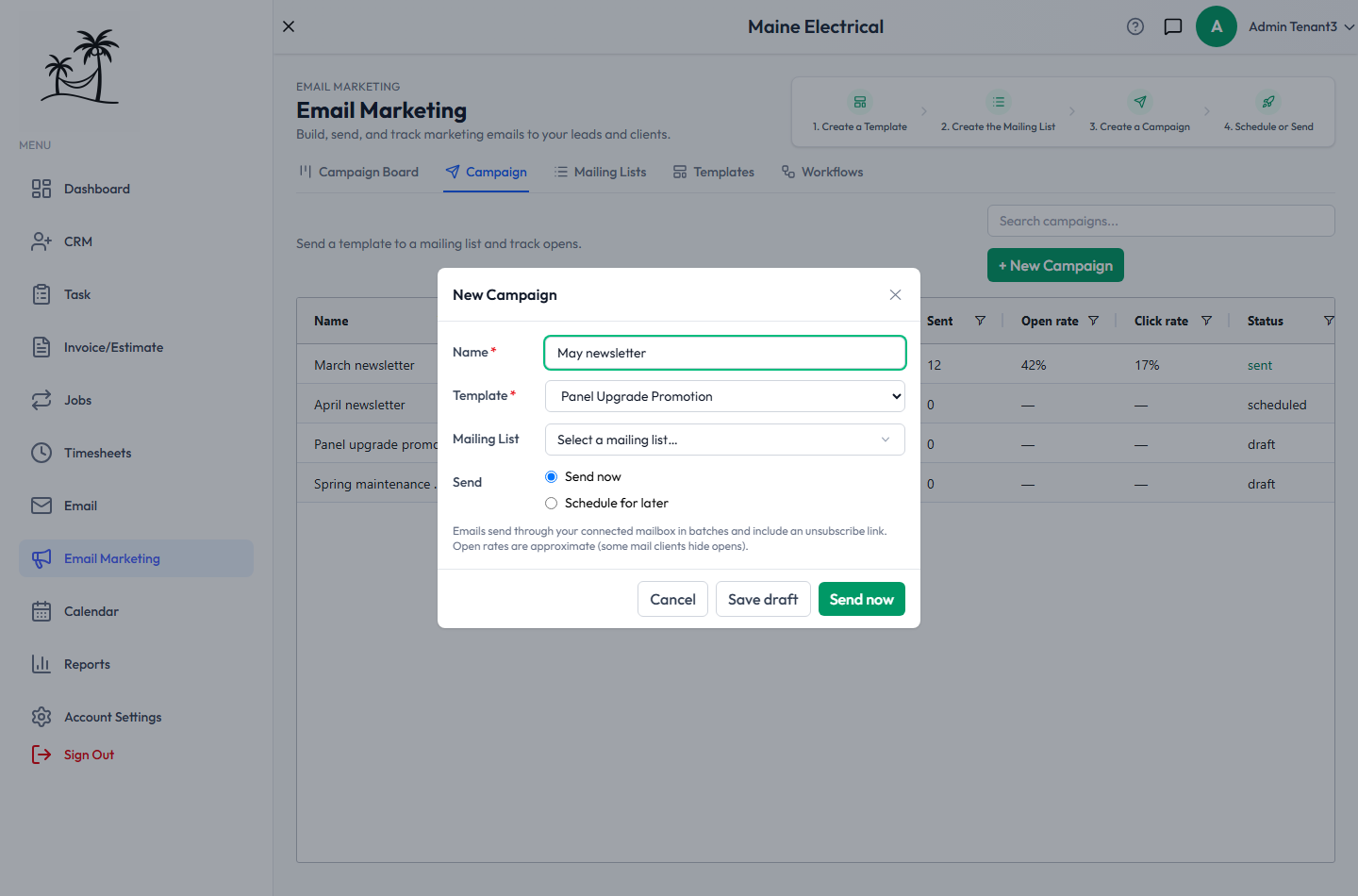Open the Select a mailing list dropdown
1358x896 pixels.
[x=725, y=440]
